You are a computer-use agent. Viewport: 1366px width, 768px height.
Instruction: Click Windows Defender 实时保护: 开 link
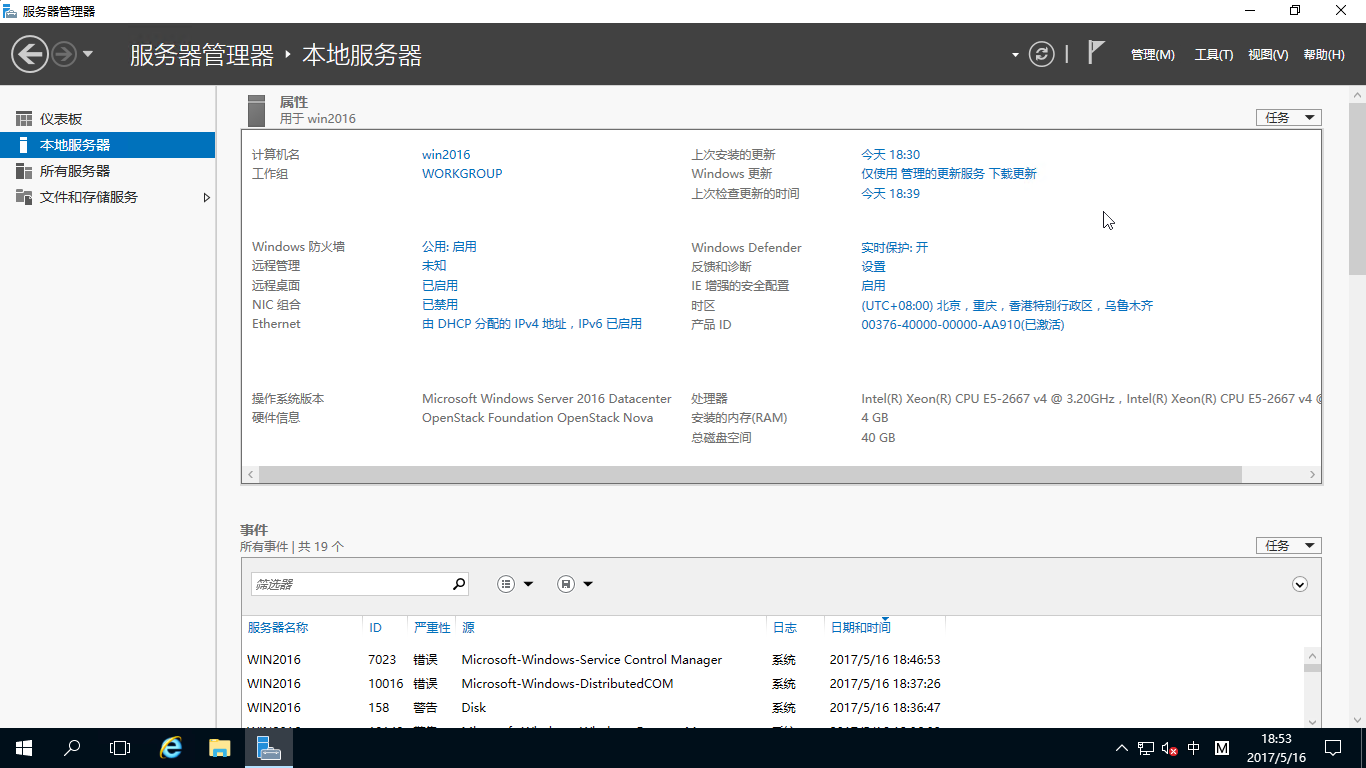point(895,248)
